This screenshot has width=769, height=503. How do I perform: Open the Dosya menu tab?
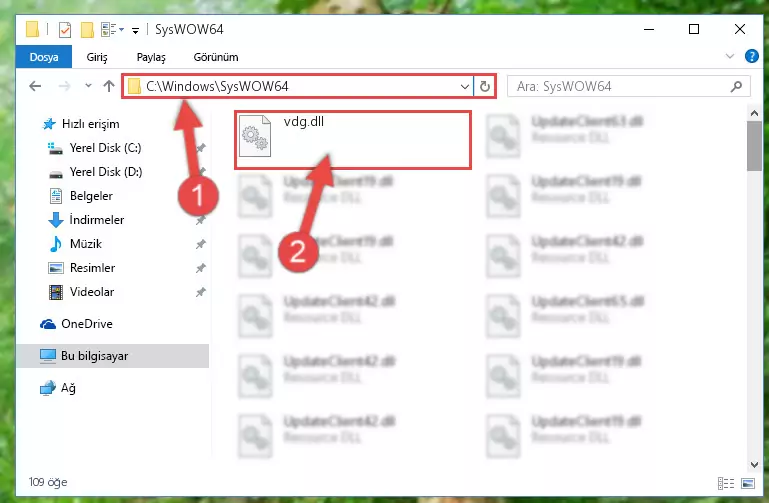pos(44,57)
